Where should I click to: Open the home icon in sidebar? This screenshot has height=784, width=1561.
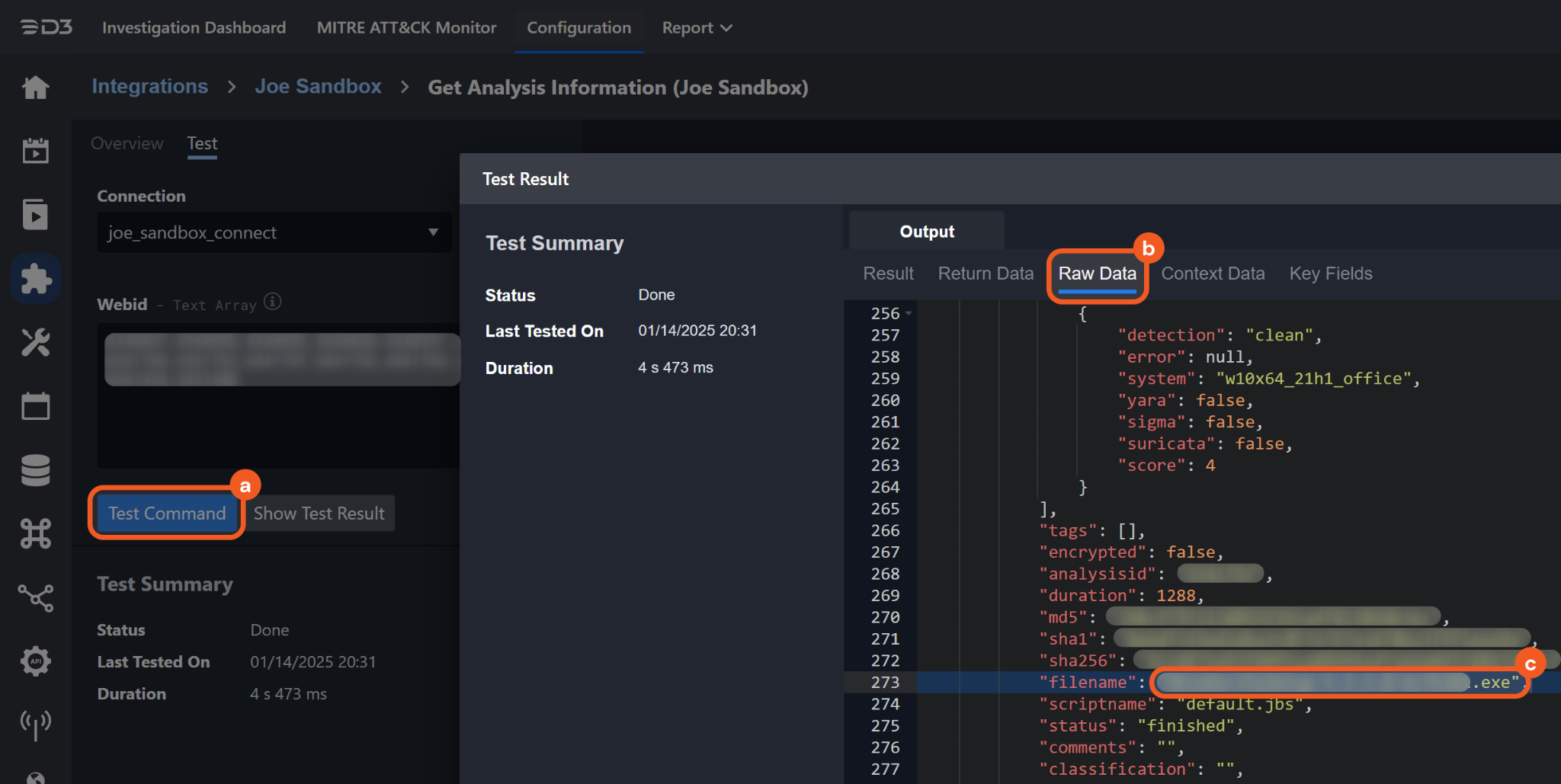pyautogui.click(x=35, y=88)
